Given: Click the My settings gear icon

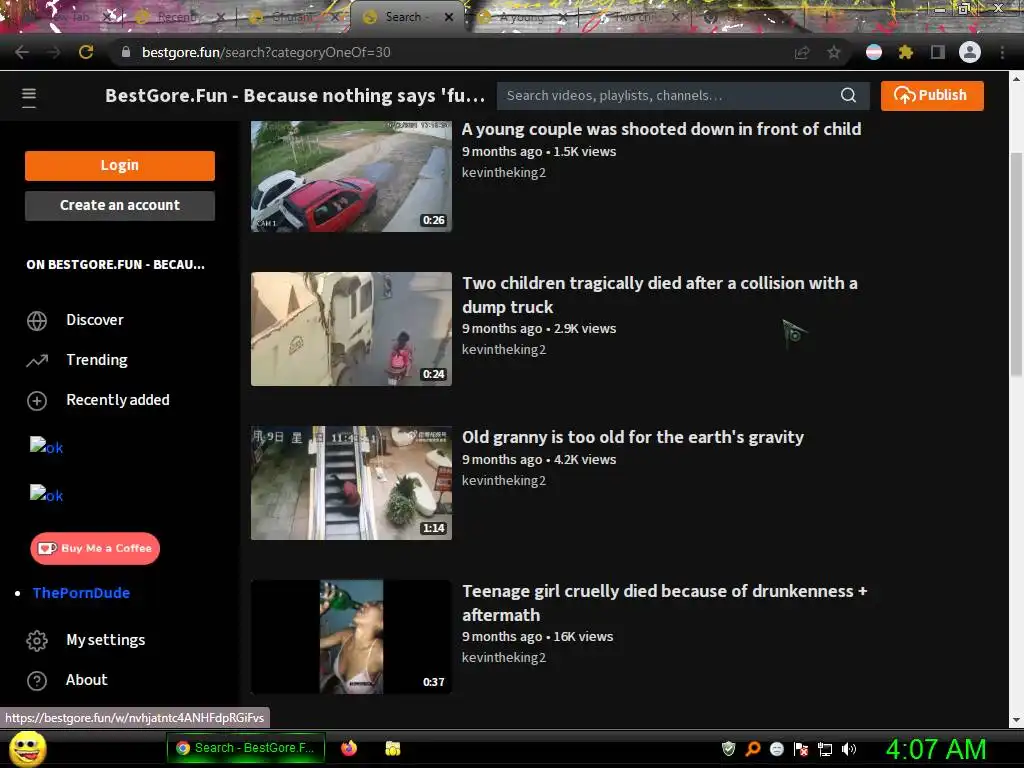Looking at the screenshot, I should (37, 641).
